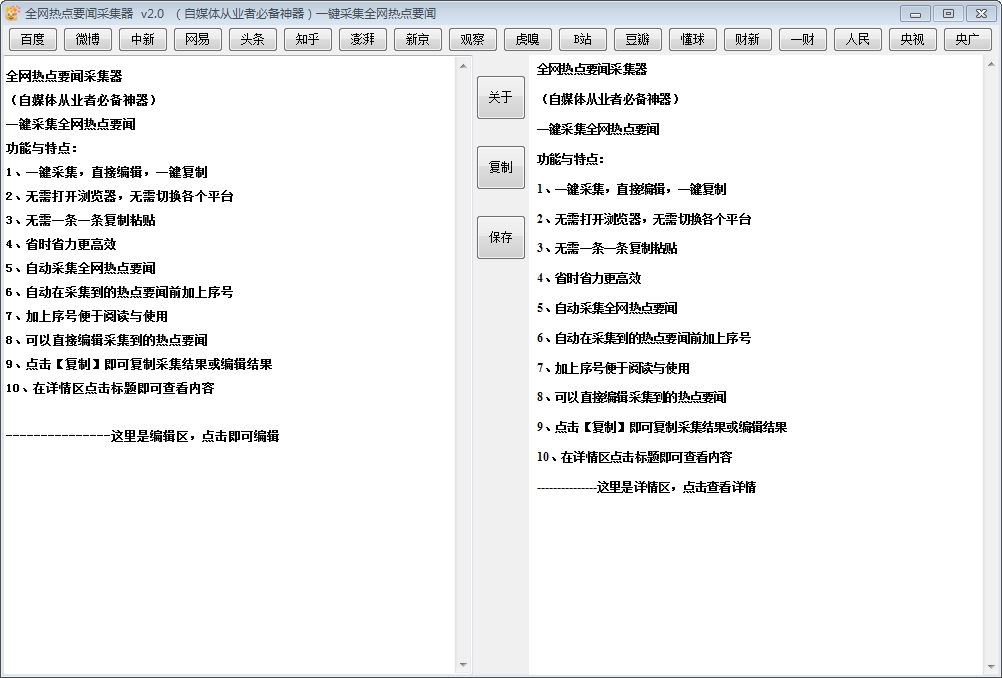Collect Baidu (百度) hot news
The height and width of the screenshot is (678, 1002).
tap(32, 39)
